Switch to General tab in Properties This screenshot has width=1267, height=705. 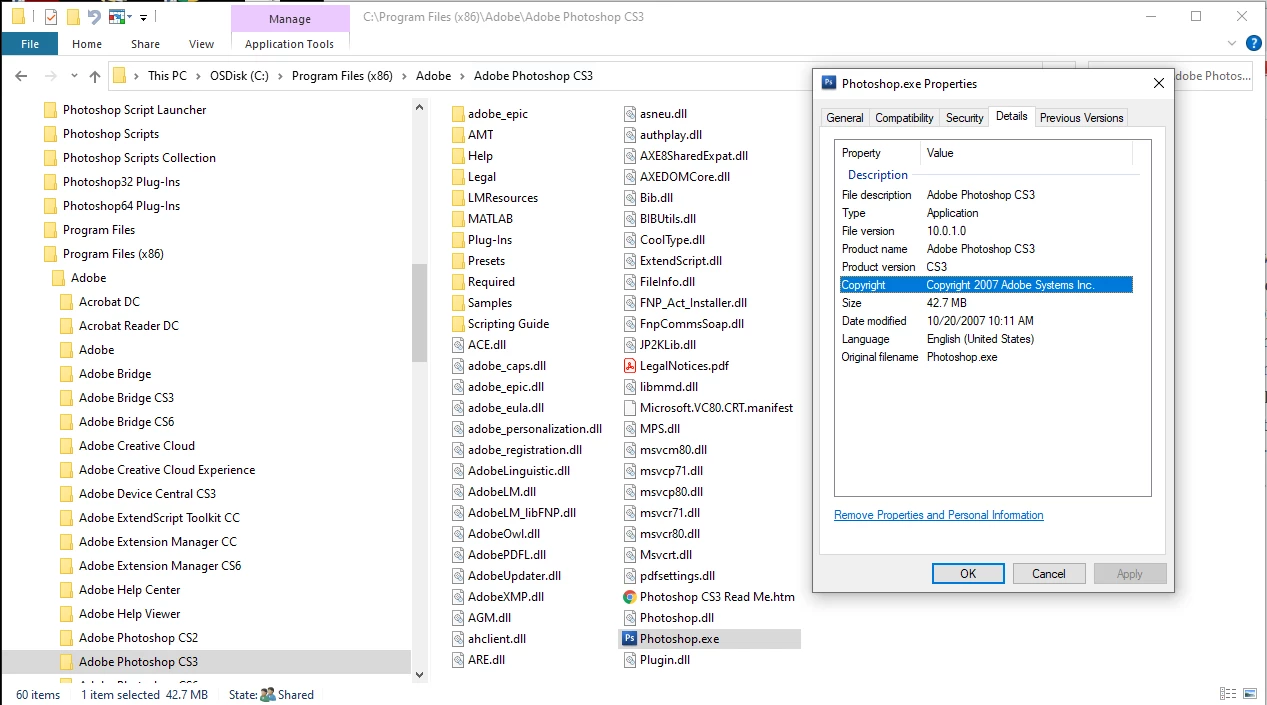(x=844, y=118)
